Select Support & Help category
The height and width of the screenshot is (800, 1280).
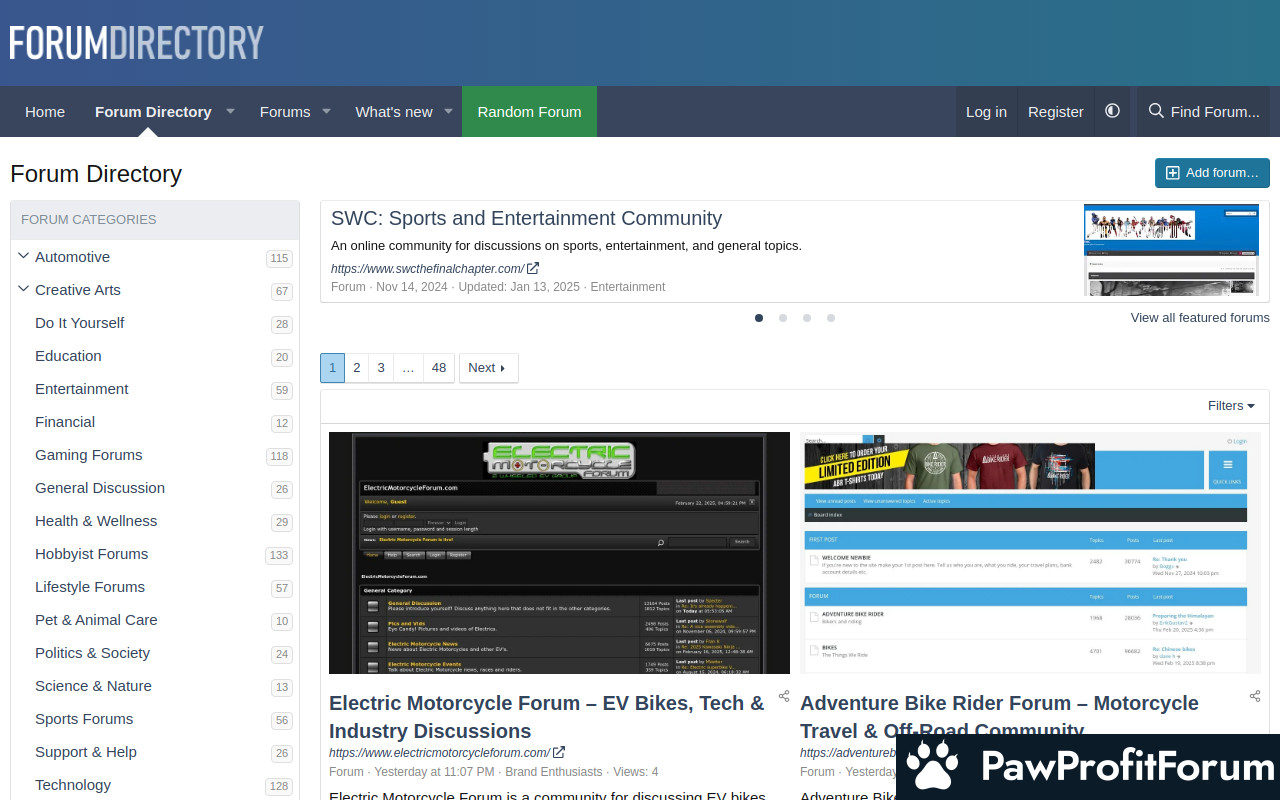86,751
